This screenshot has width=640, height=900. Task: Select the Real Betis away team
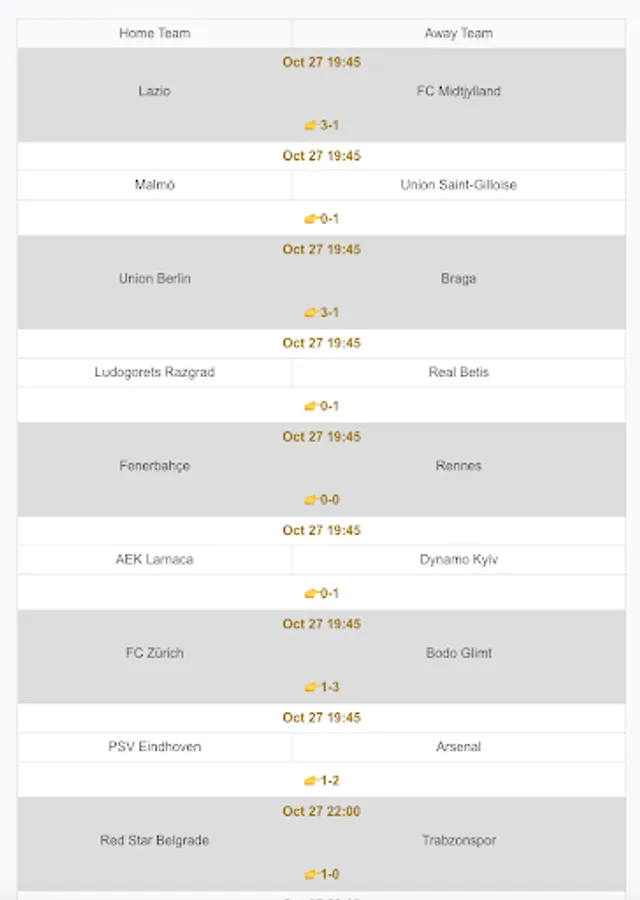459,372
